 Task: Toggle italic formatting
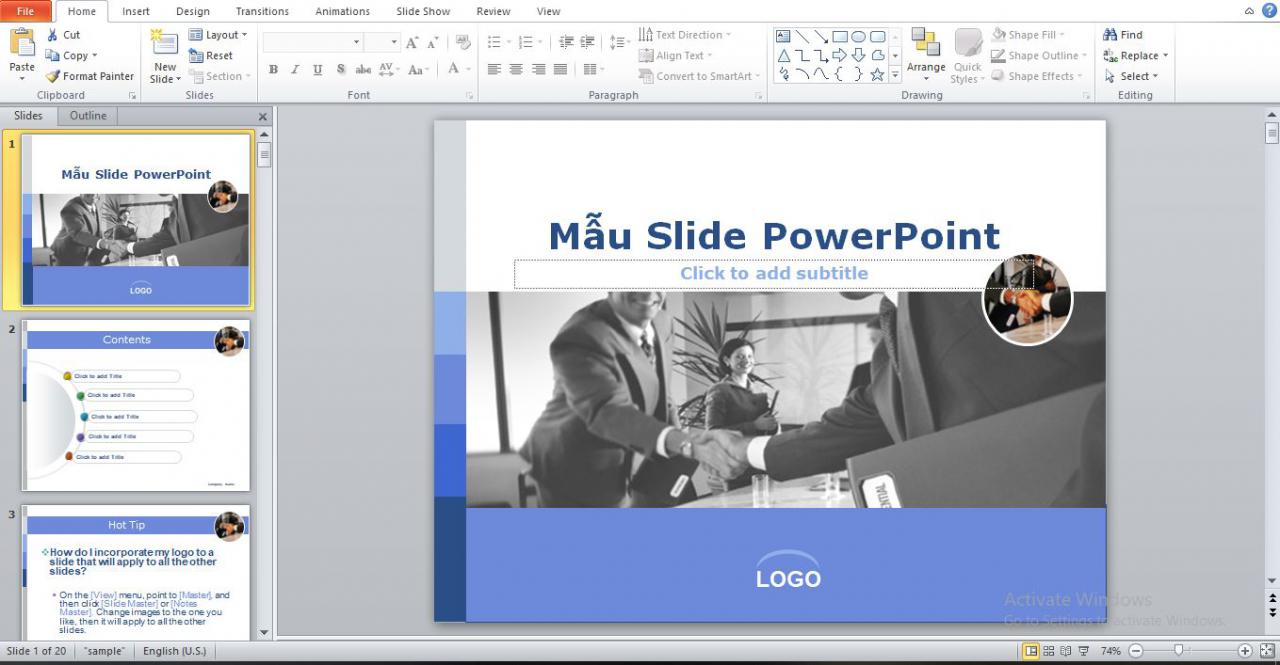pos(295,69)
